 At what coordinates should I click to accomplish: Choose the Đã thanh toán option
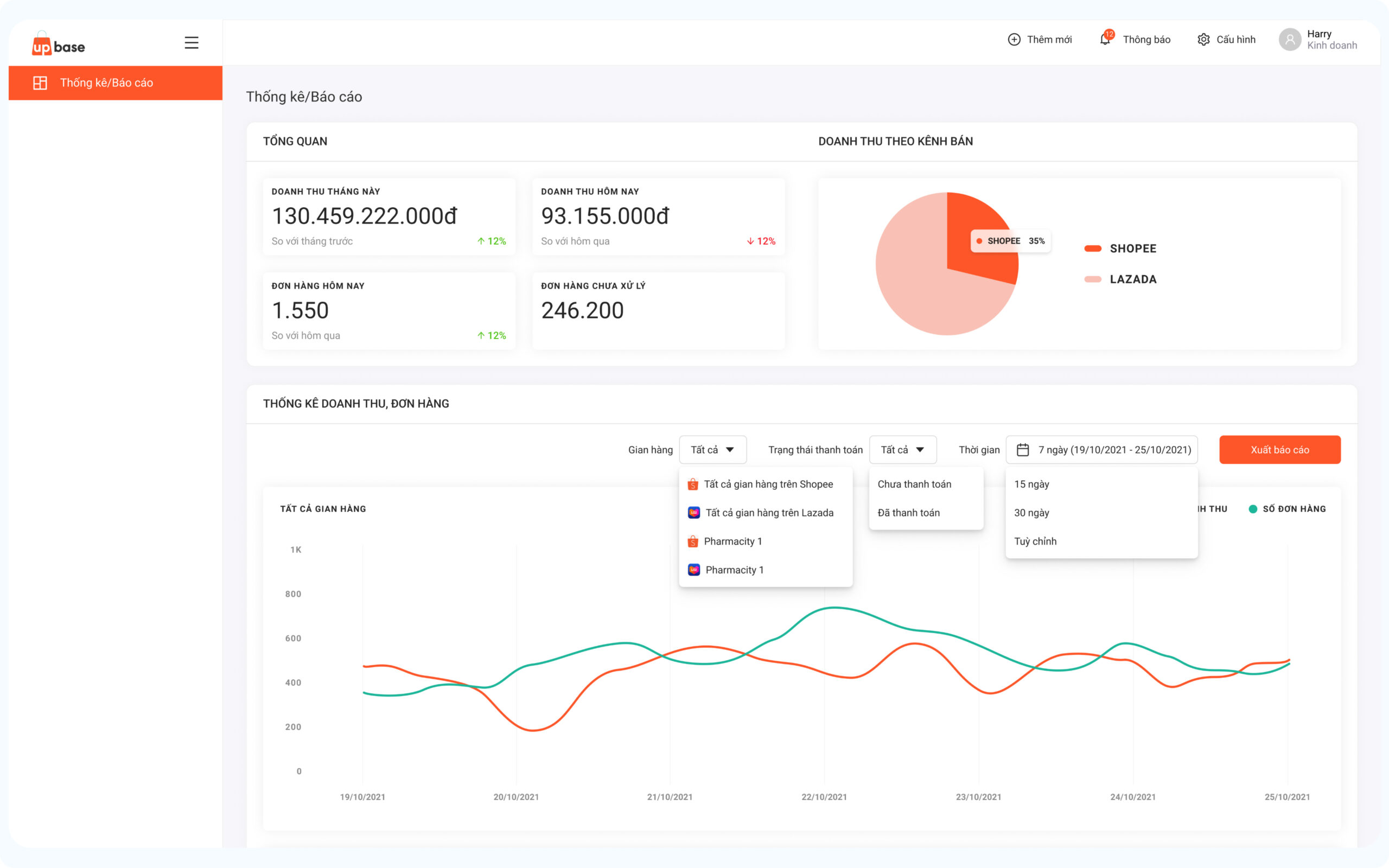909,513
